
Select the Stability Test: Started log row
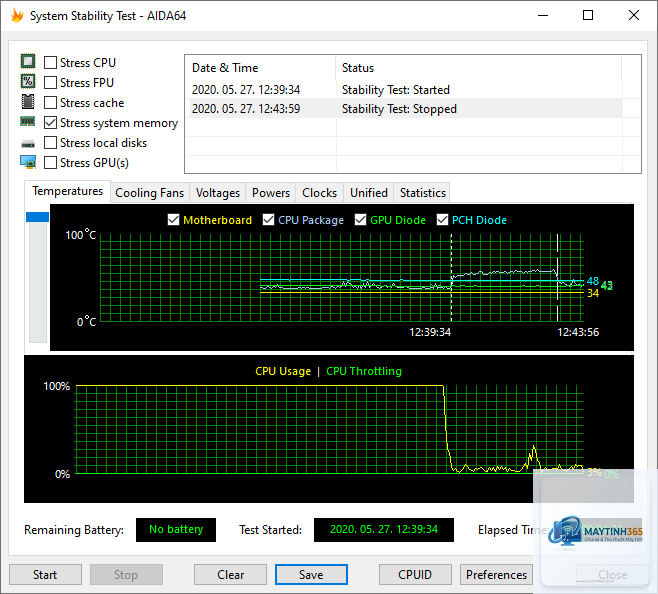(405, 90)
